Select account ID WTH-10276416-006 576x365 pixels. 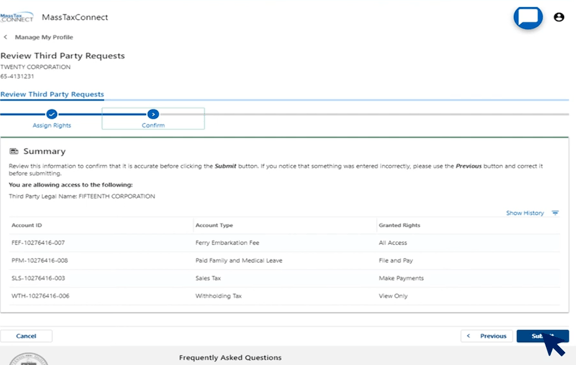40,296
